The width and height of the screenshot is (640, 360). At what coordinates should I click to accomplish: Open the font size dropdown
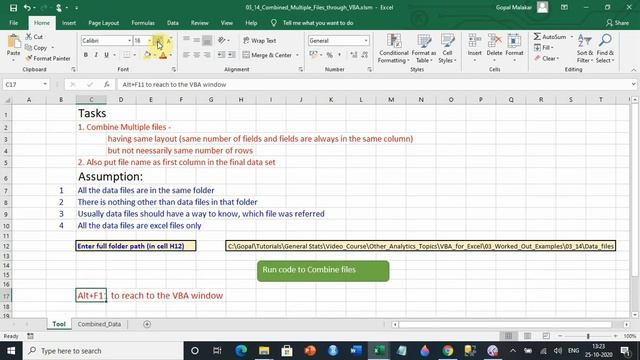pyautogui.click(x=150, y=40)
